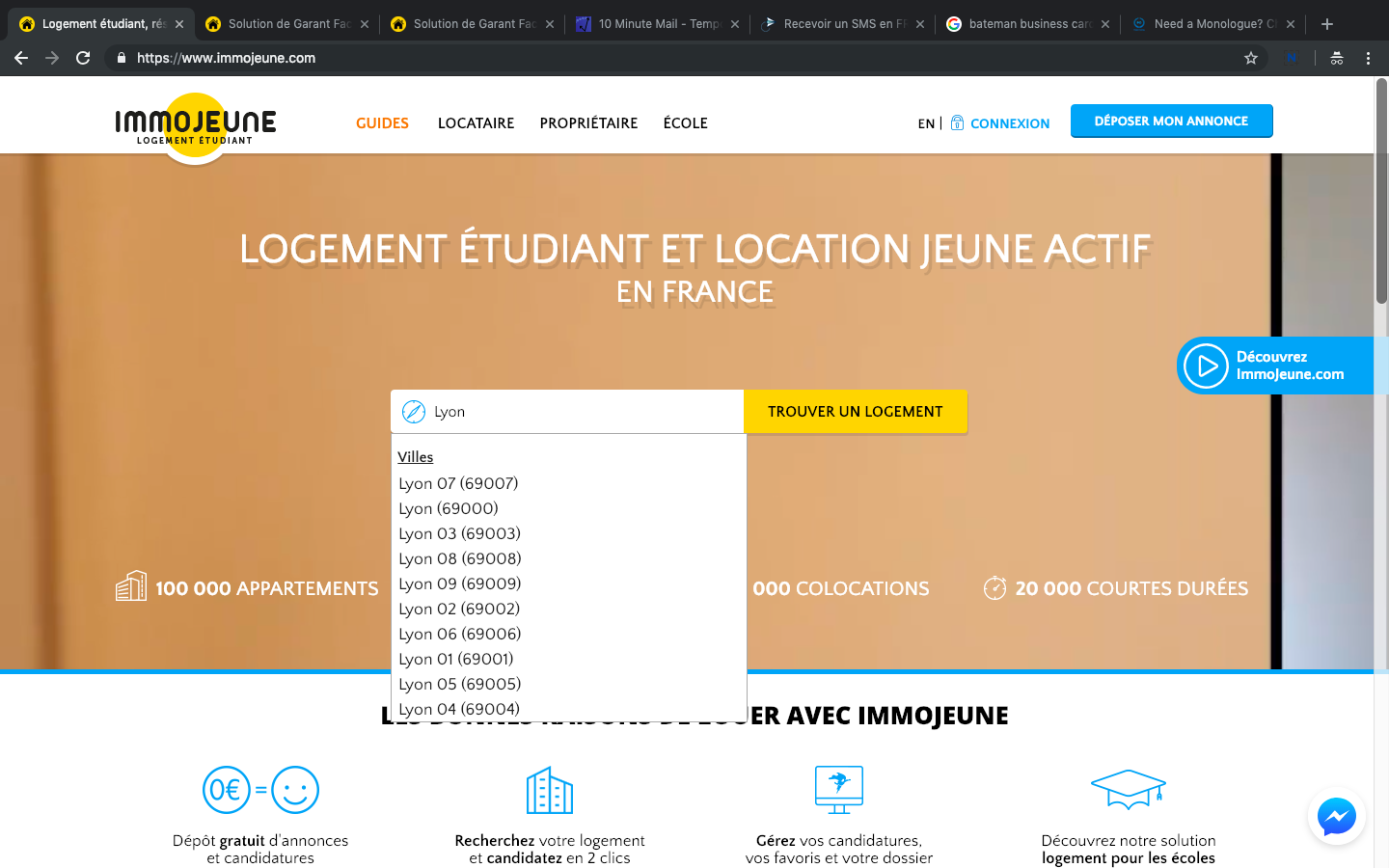Viewport: 1389px width, 868px height.
Task: Open the Chrome three-dot menu
Action: point(1368,58)
